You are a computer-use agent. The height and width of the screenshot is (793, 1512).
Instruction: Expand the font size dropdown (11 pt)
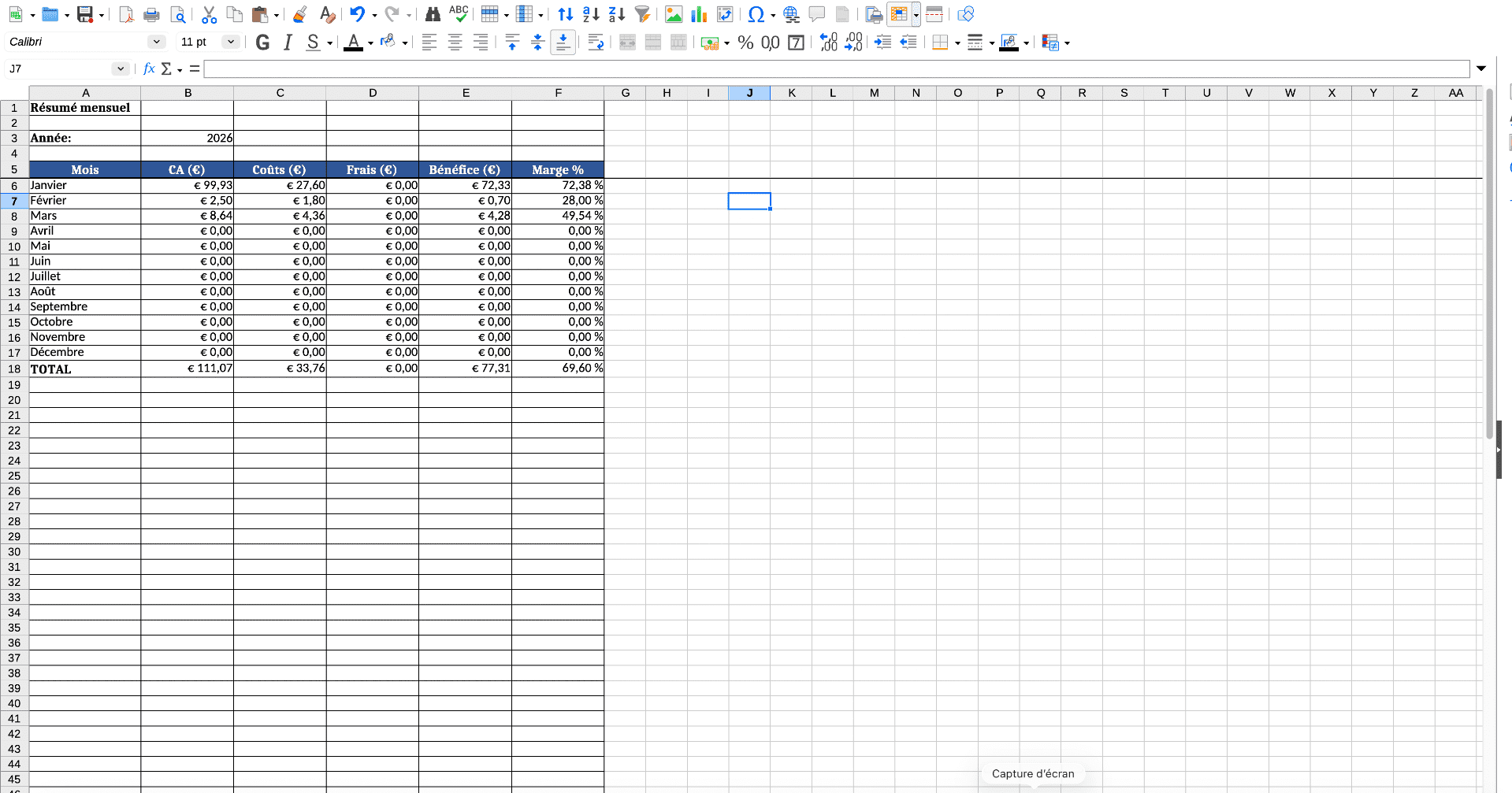pos(231,42)
